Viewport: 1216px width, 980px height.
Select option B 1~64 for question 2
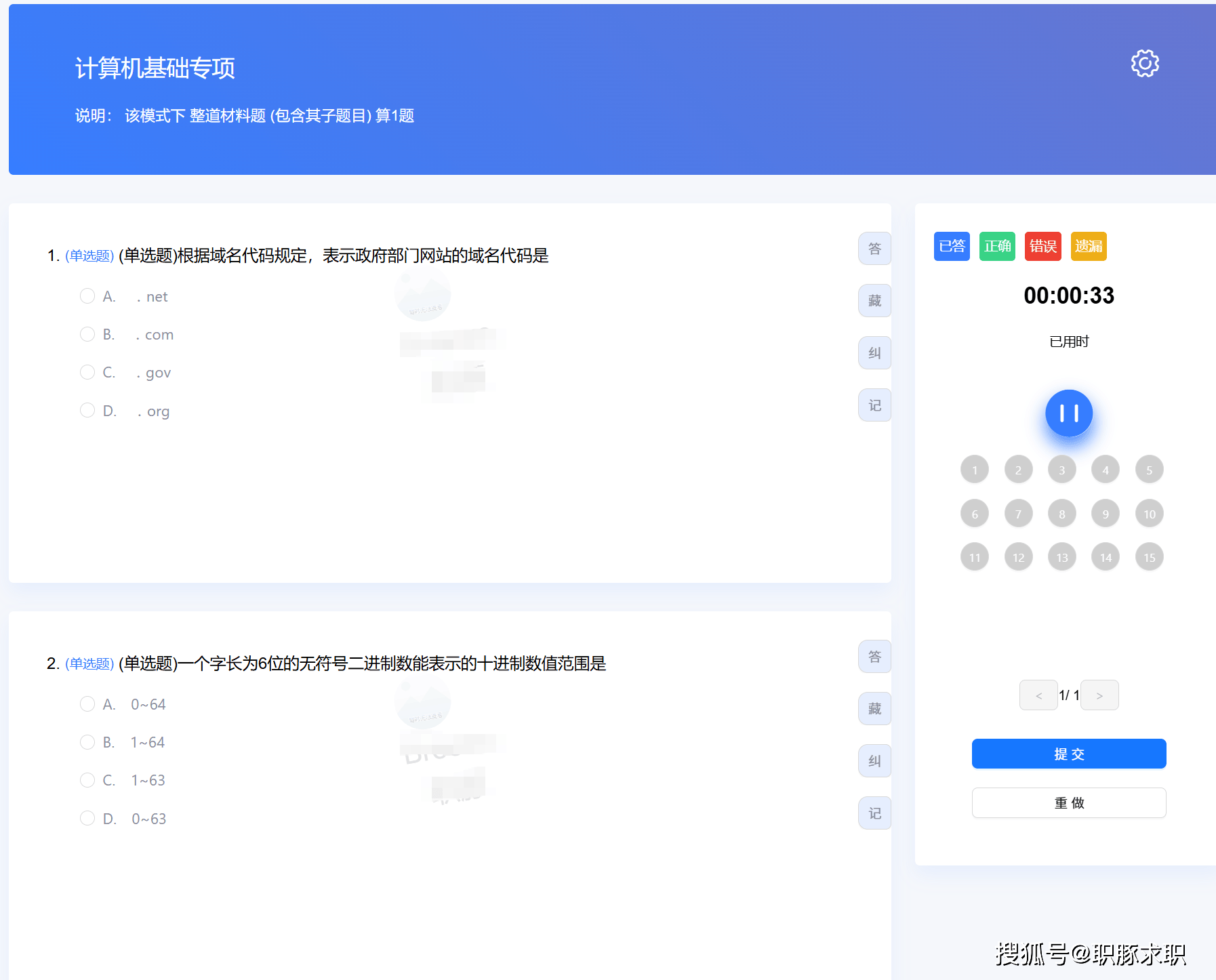click(87, 742)
